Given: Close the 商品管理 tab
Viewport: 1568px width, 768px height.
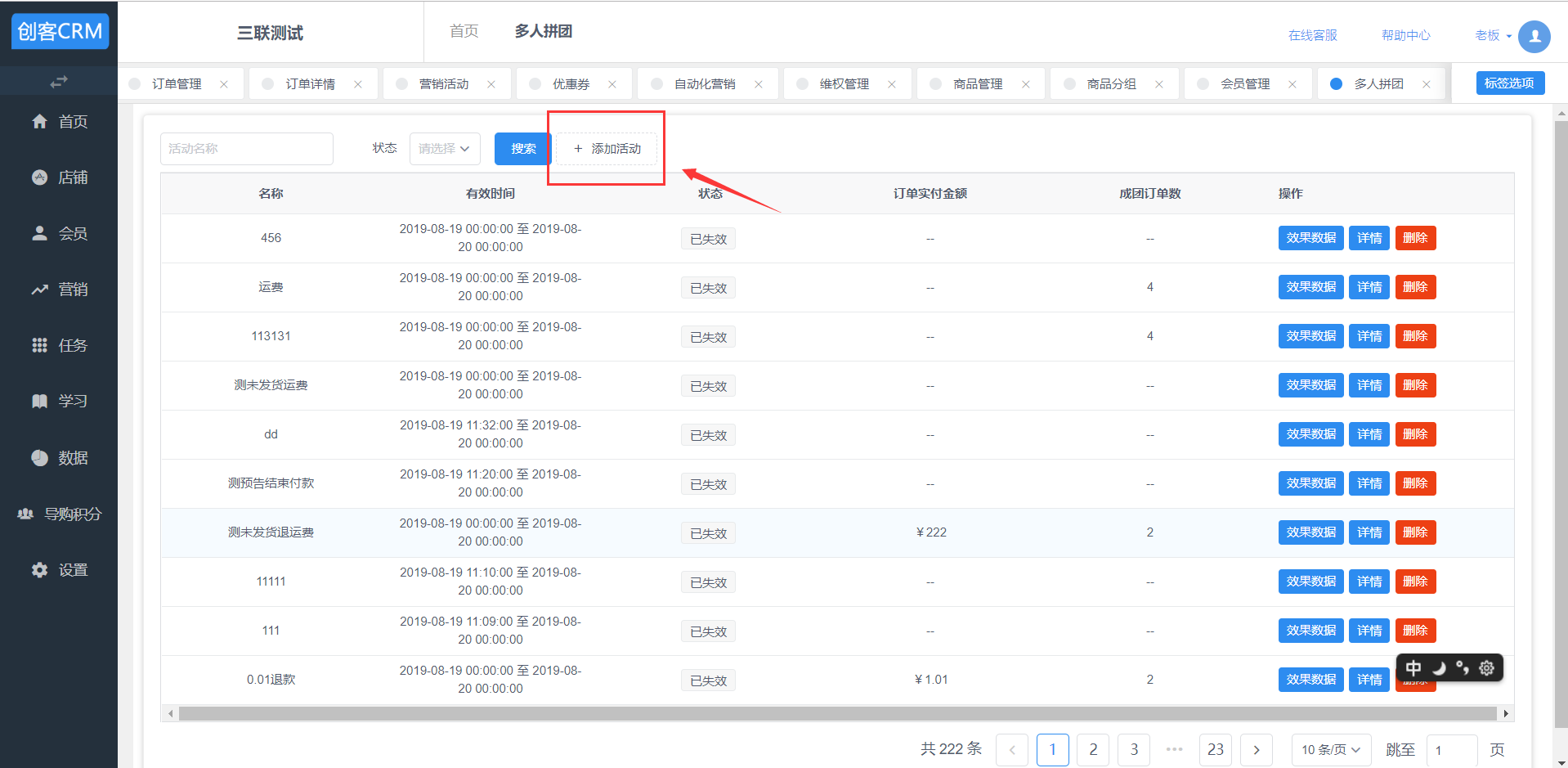Looking at the screenshot, I should pyautogui.click(x=1026, y=84).
